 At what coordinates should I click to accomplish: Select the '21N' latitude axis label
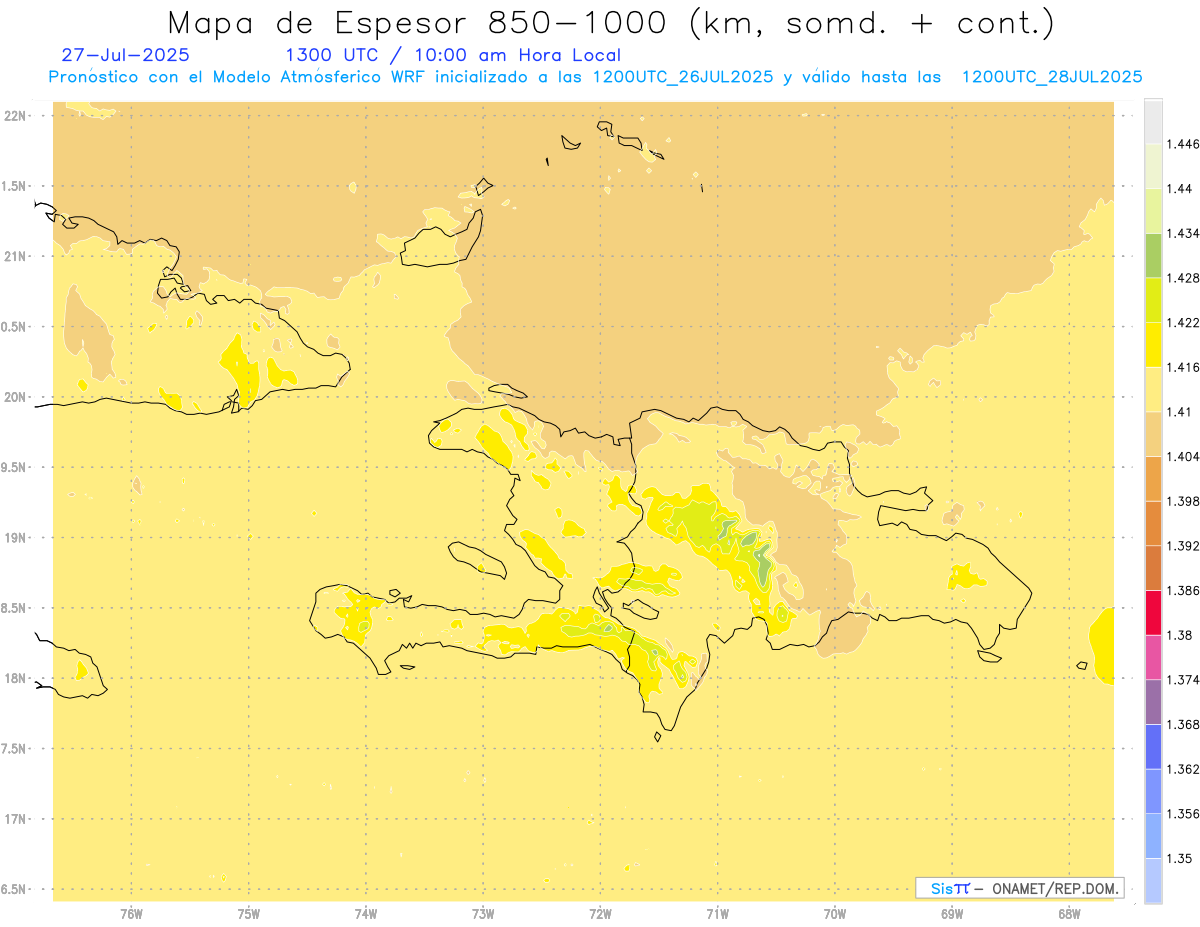pos(16,256)
